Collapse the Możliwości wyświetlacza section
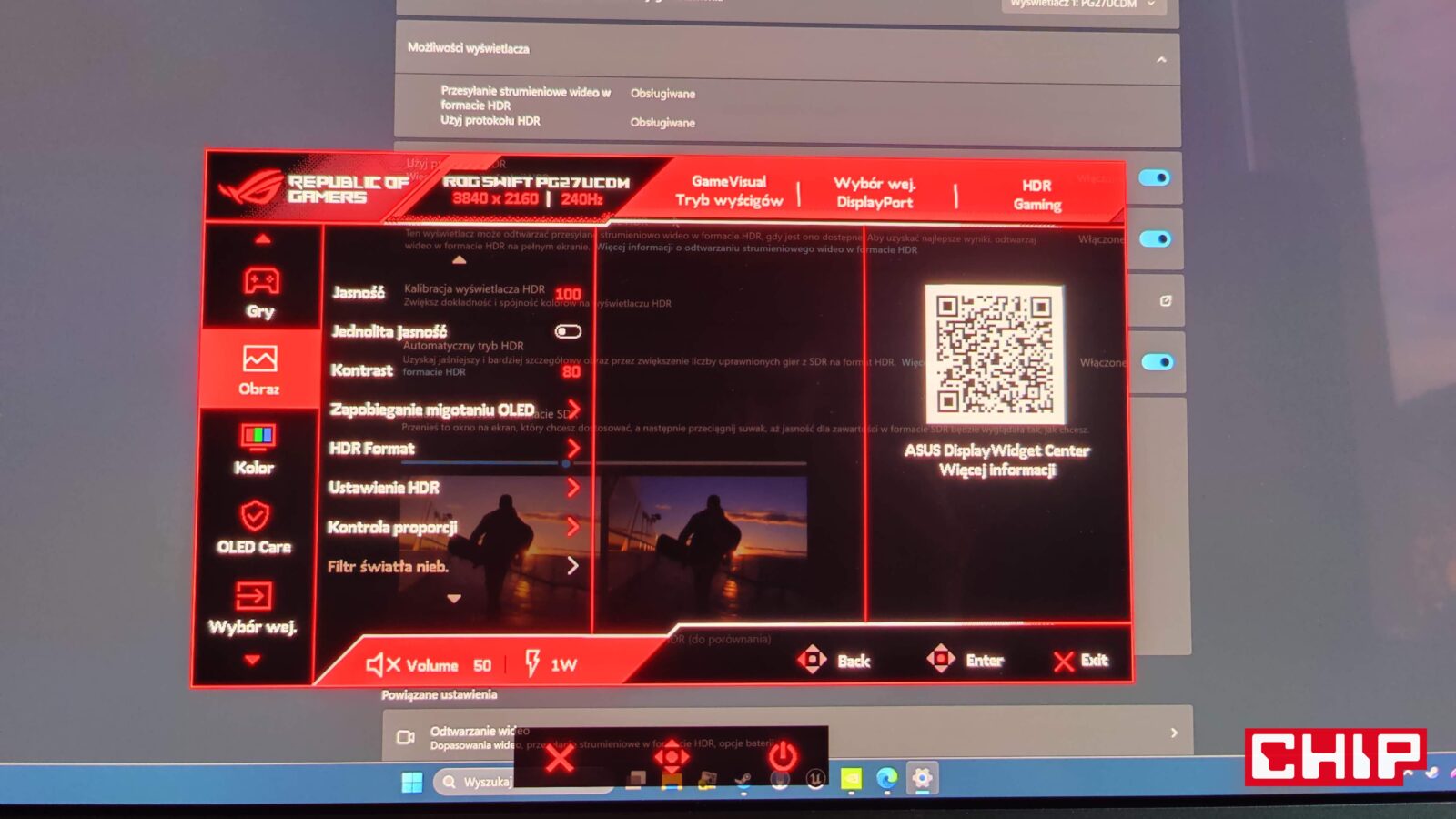The height and width of the screenshot is (819, 1456). pos(1161,60)
